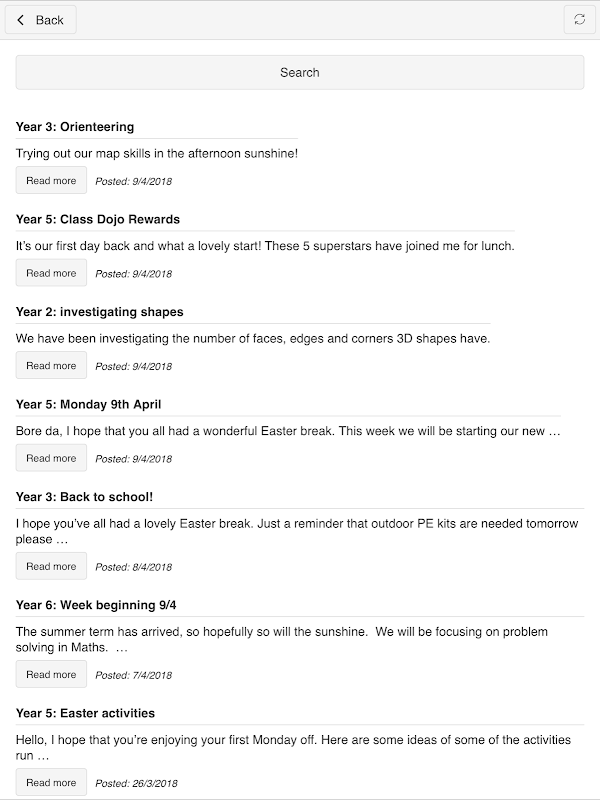Go back using the Back button
600x800 pixels.
[41, 20]
